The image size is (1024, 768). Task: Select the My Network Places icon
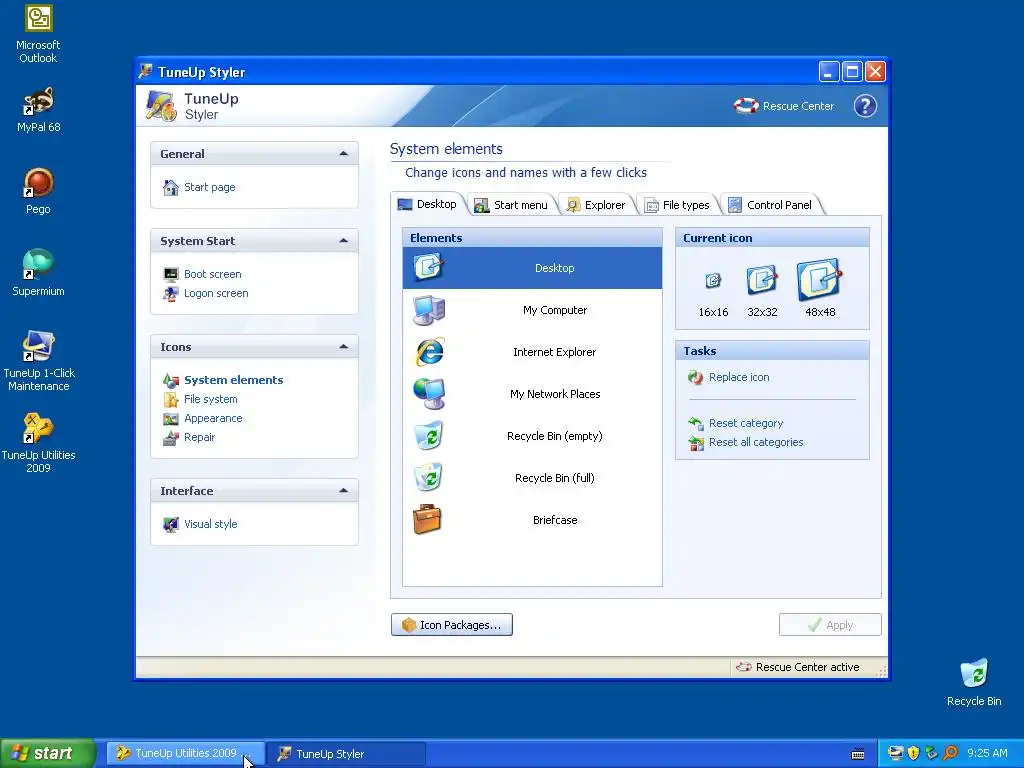(429, 394)
